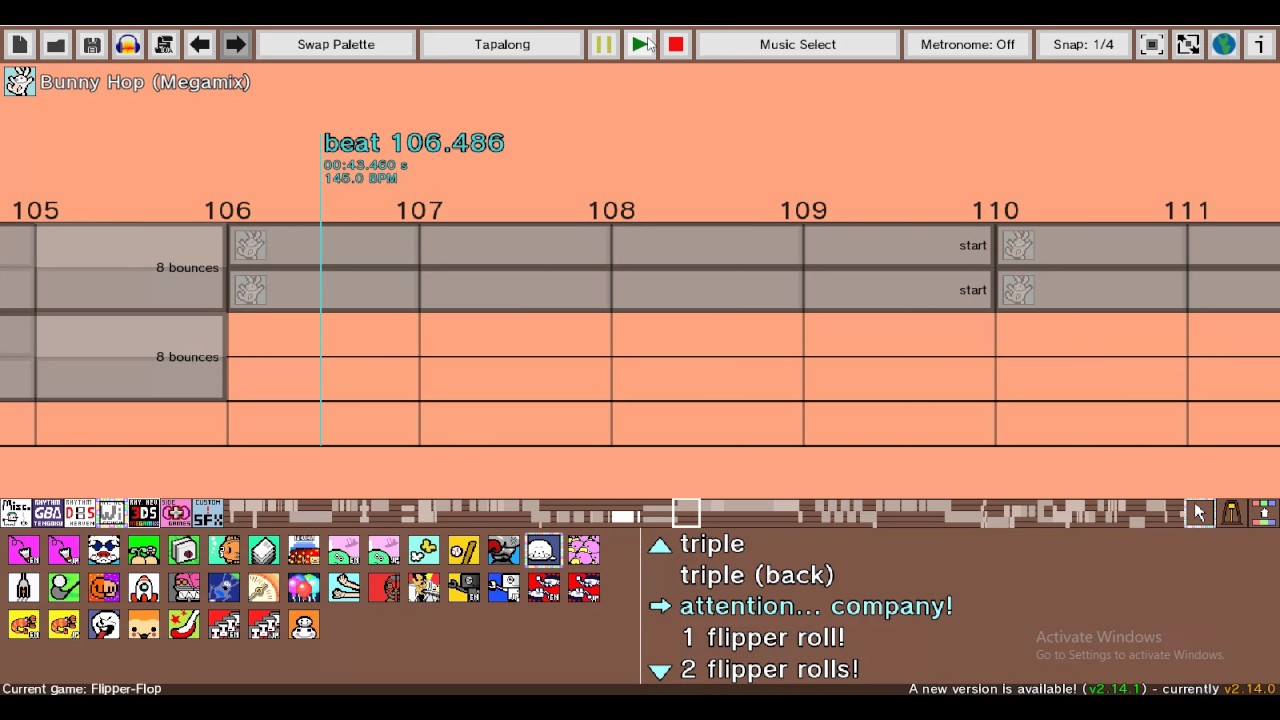The image size is (1280, 720).
Task: Select the Air Rally EN game icon
Action: coord(24,550)
